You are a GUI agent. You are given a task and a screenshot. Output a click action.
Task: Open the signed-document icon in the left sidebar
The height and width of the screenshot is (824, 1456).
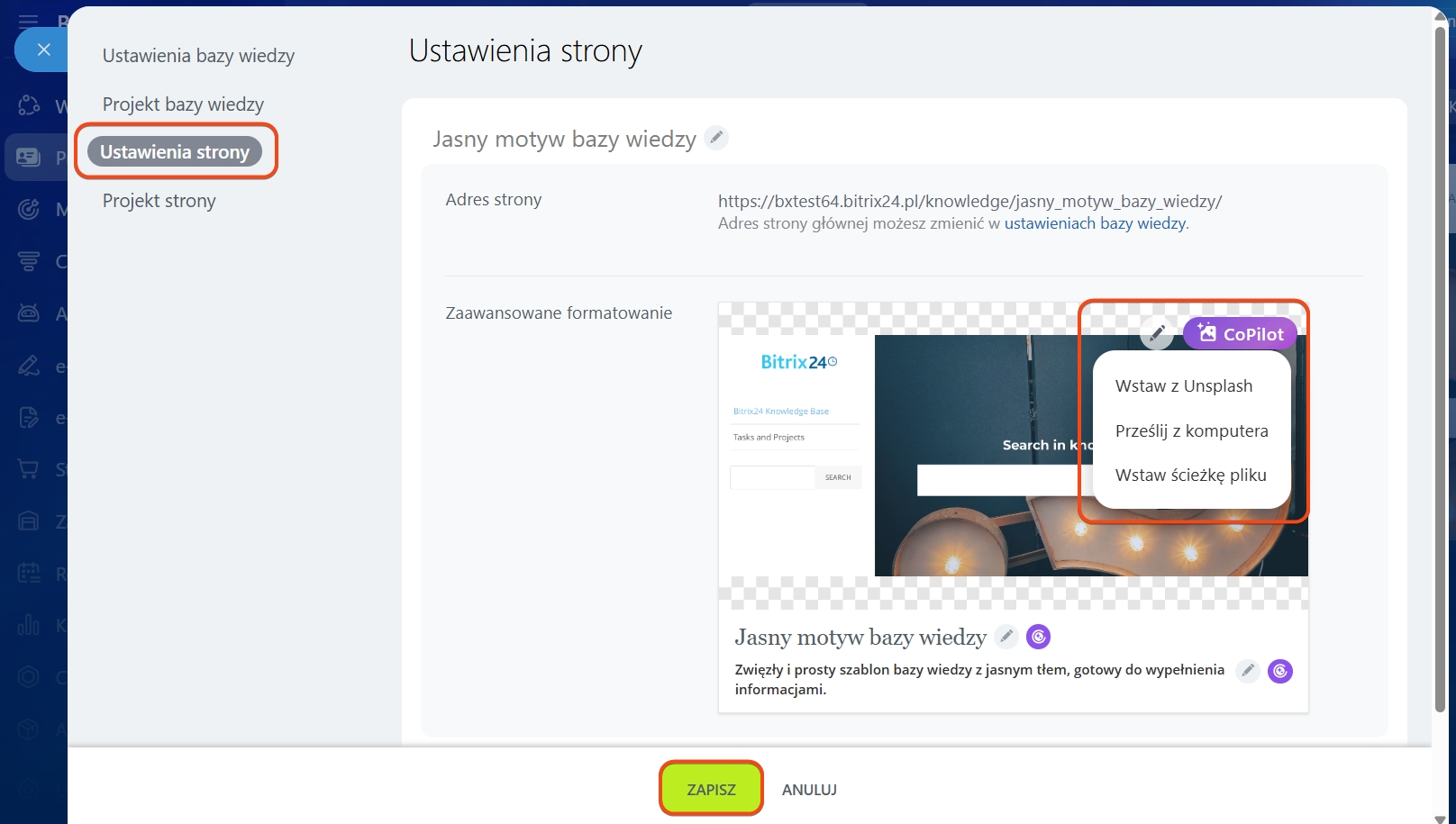(29, 418)
